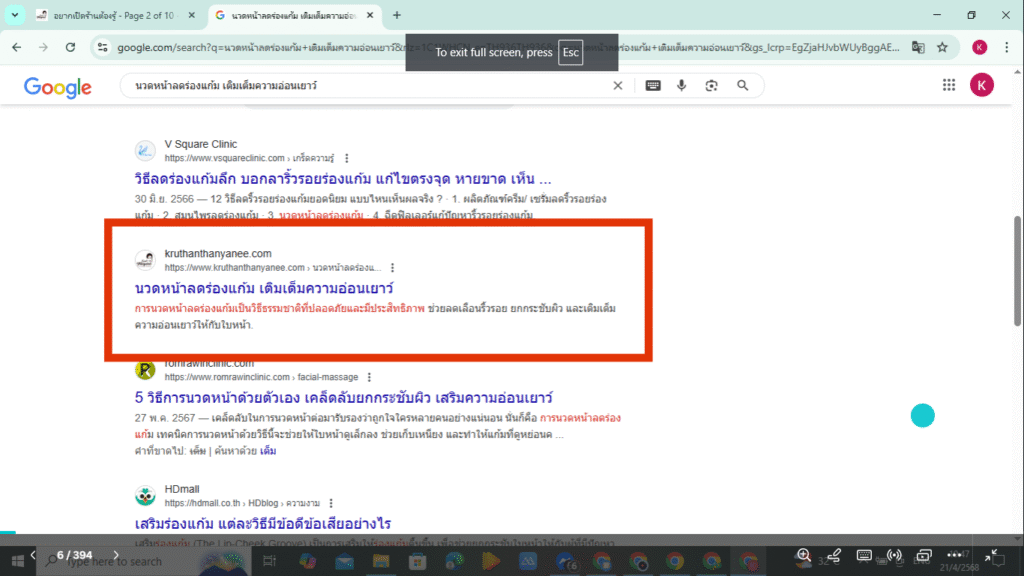Start voice search with the microphone icon
Image resolution: width=1024 pixels, height=576 pixels.
click(x=681, y=85)
